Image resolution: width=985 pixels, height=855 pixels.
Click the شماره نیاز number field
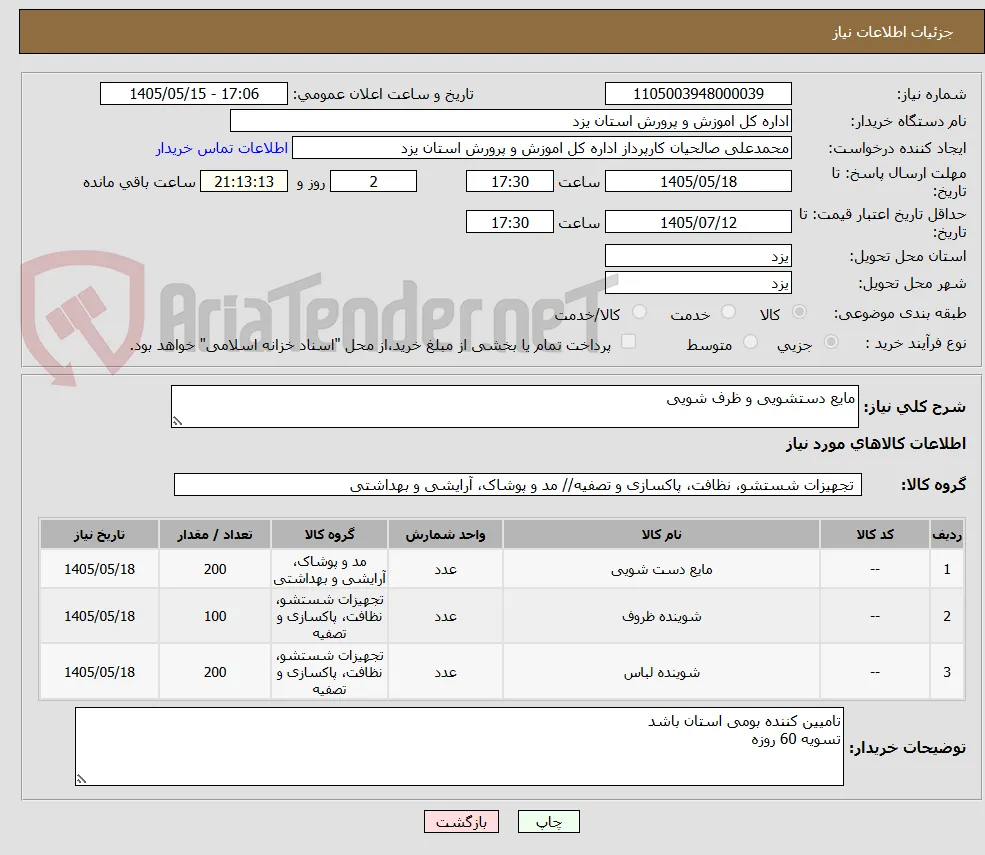click(698, 94)
